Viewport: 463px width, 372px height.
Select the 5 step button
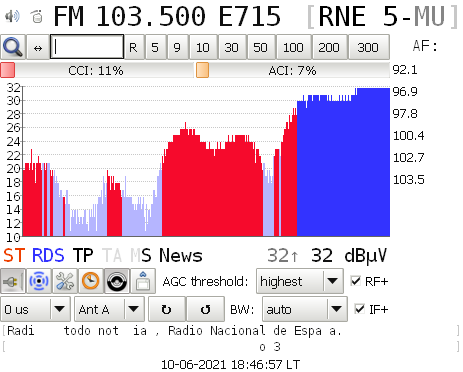point(155,47)
